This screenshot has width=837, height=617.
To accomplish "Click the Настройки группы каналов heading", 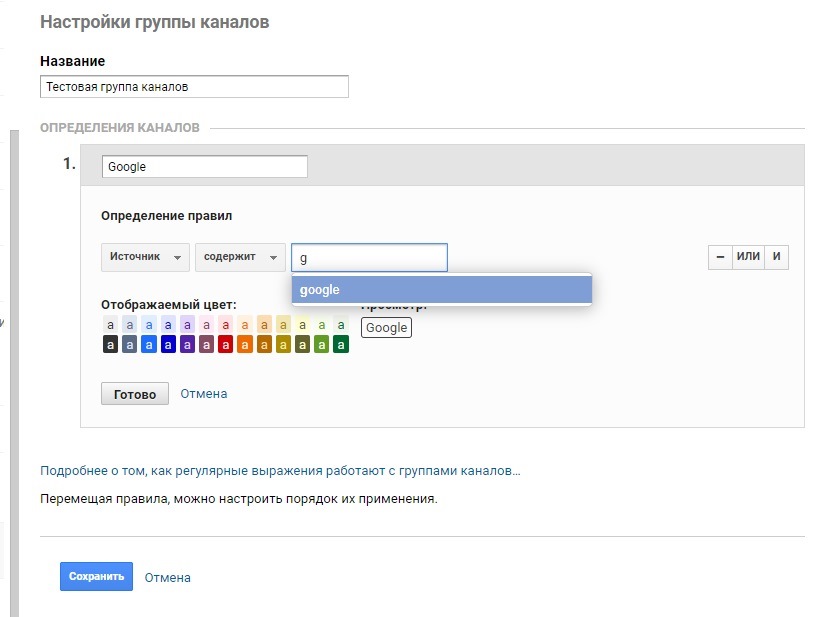I will coord(155,22).
